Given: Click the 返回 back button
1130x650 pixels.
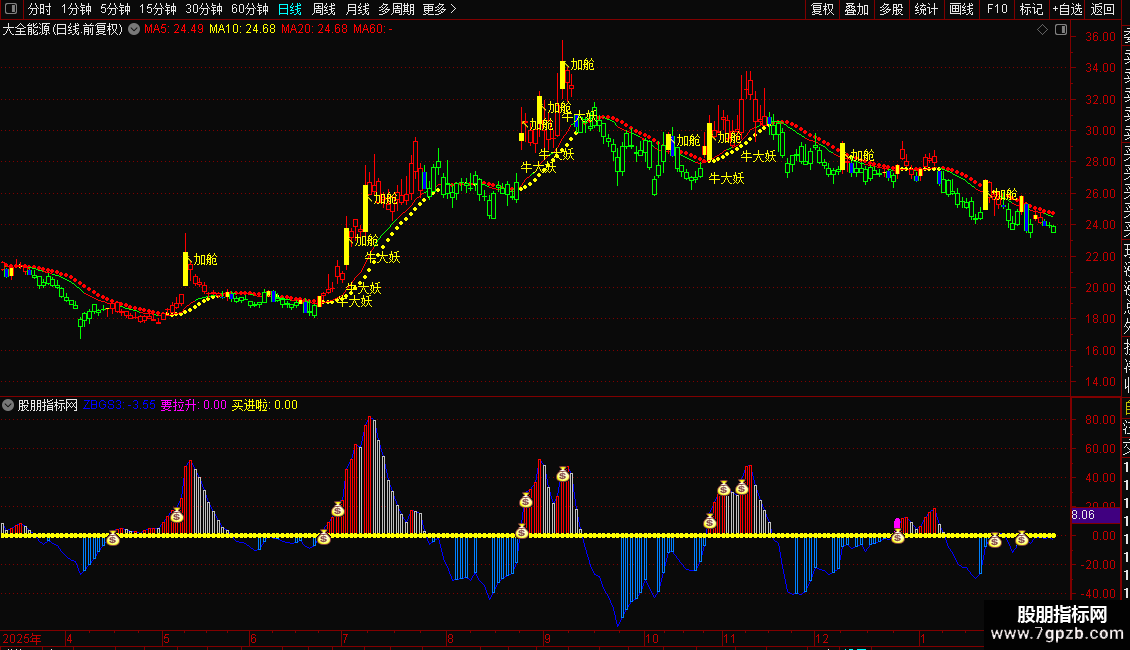Looking at the screenshot, I should [1103, 9].
